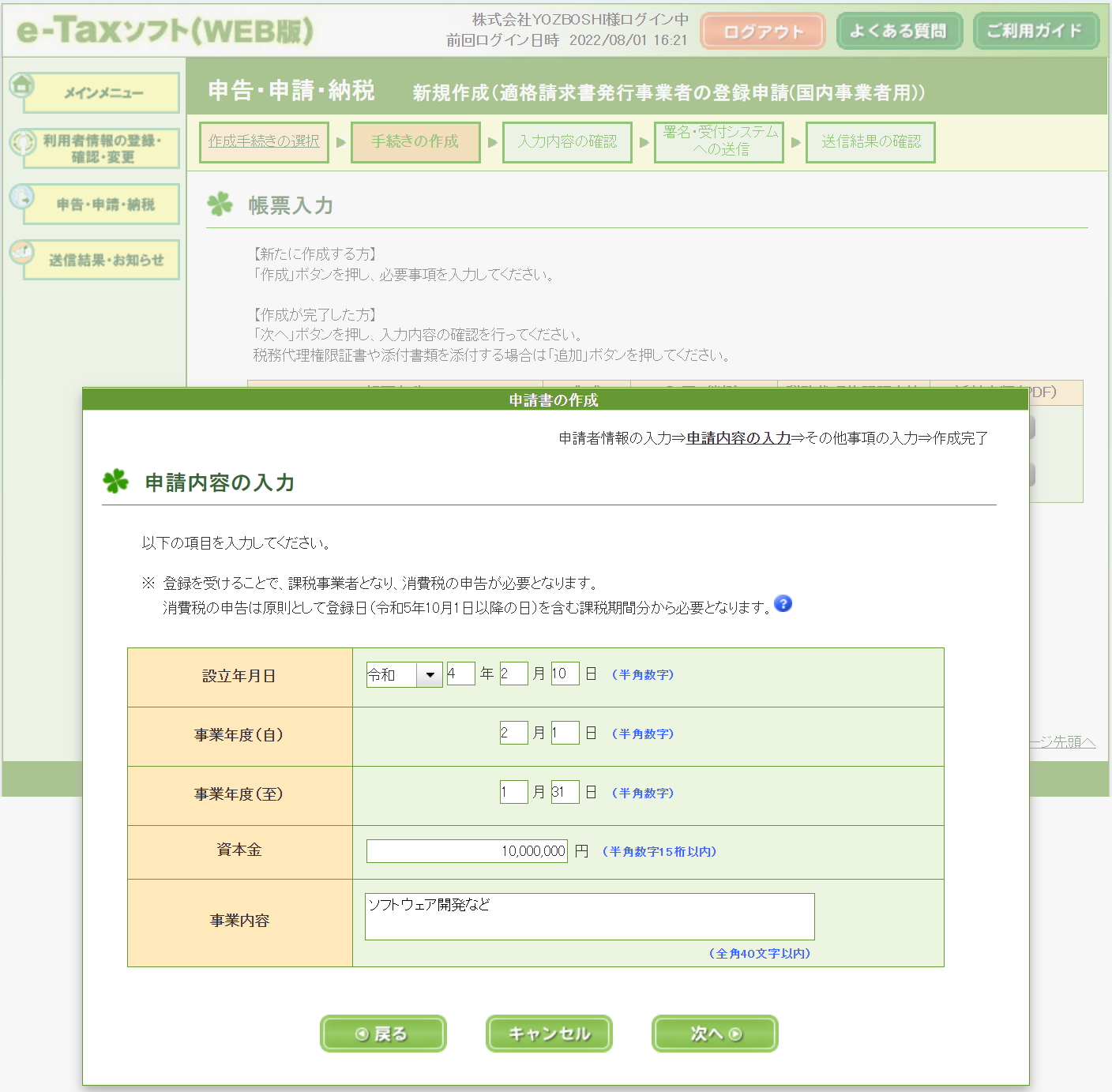Click the 全角40文字以内 hint text
The height and width of the screenshot is (1092, 1112).
[x=760, y=954]
